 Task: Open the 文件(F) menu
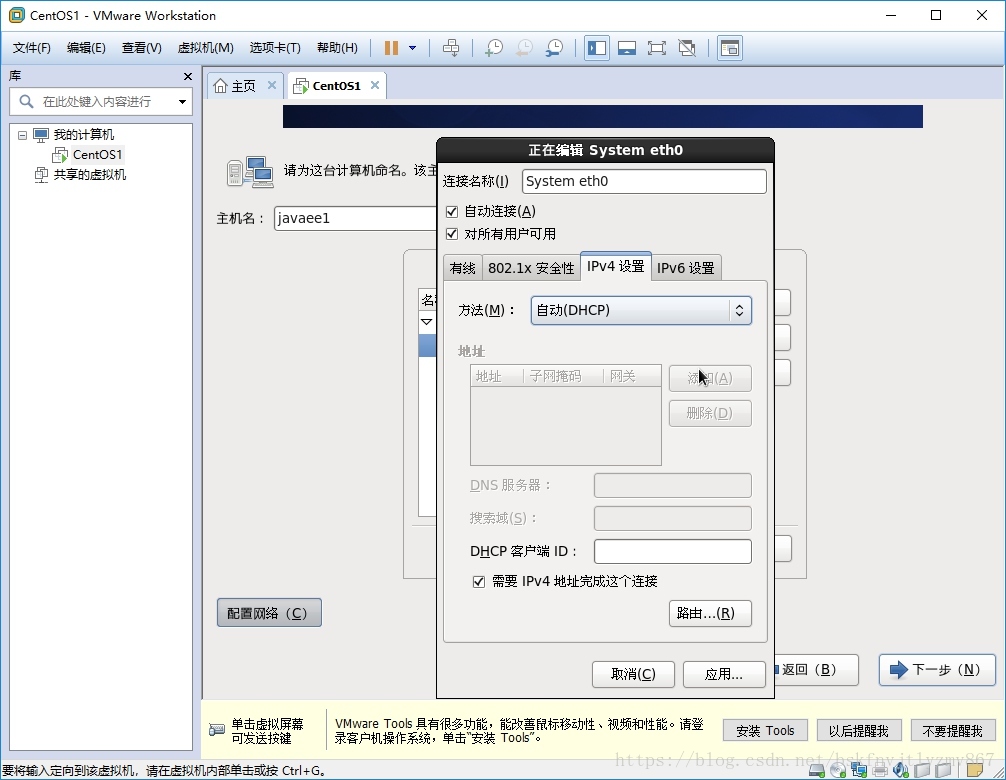point(31,48)
